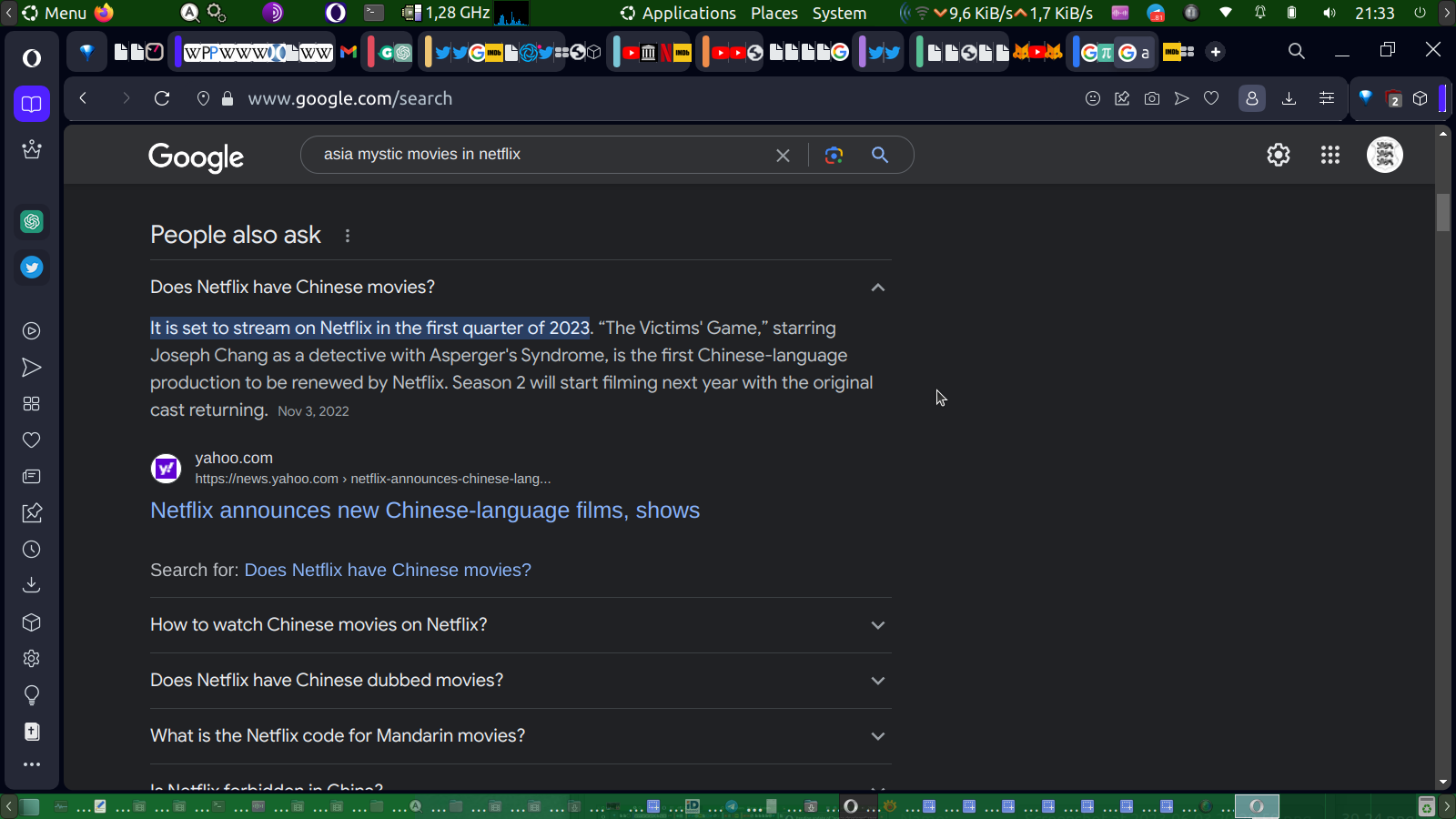The image size is (1456, 819).
Task: View site security padlock info
Action: click(x=227, y=98)
